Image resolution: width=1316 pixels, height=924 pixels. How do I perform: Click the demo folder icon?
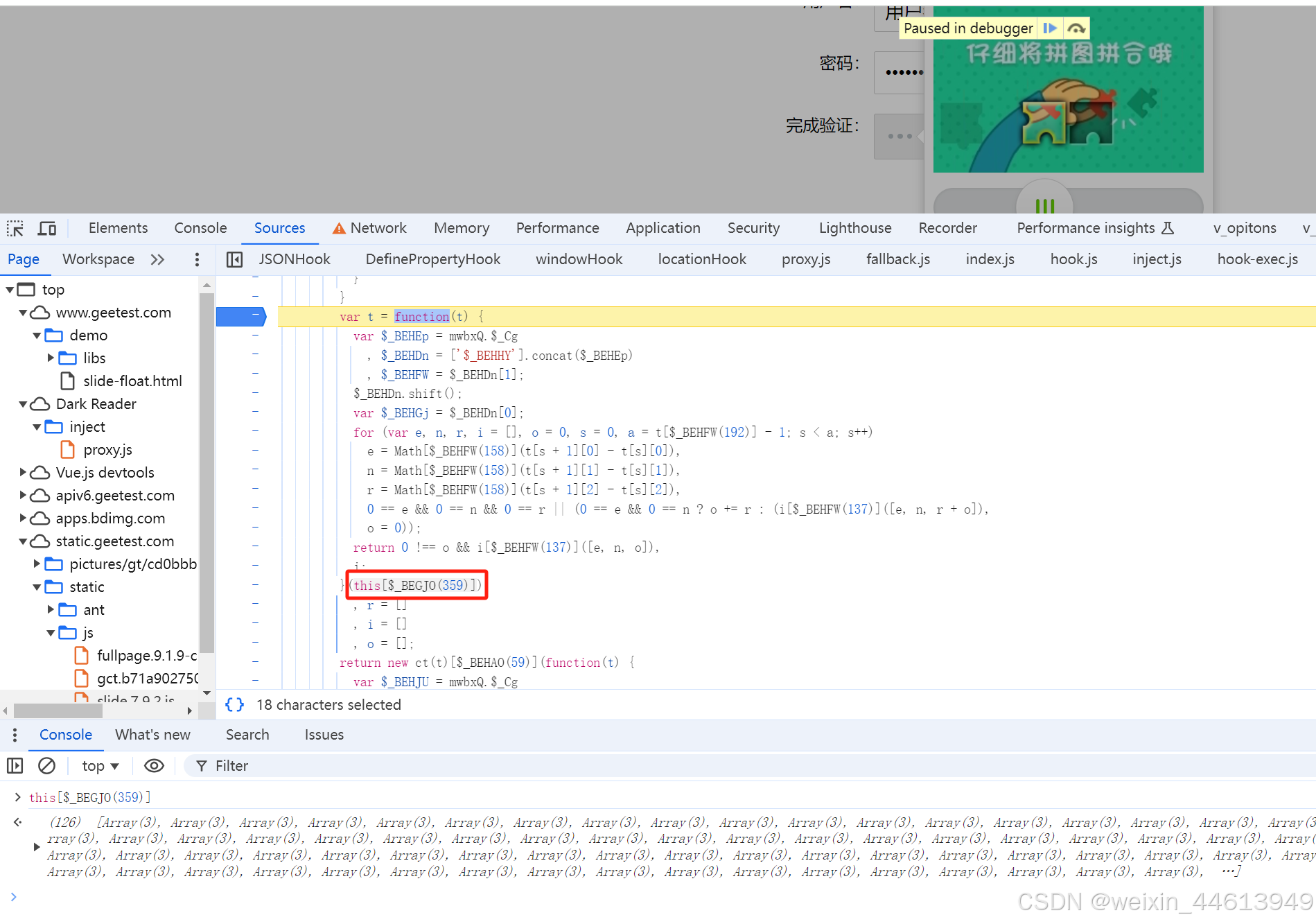click(x=53, y=335)
